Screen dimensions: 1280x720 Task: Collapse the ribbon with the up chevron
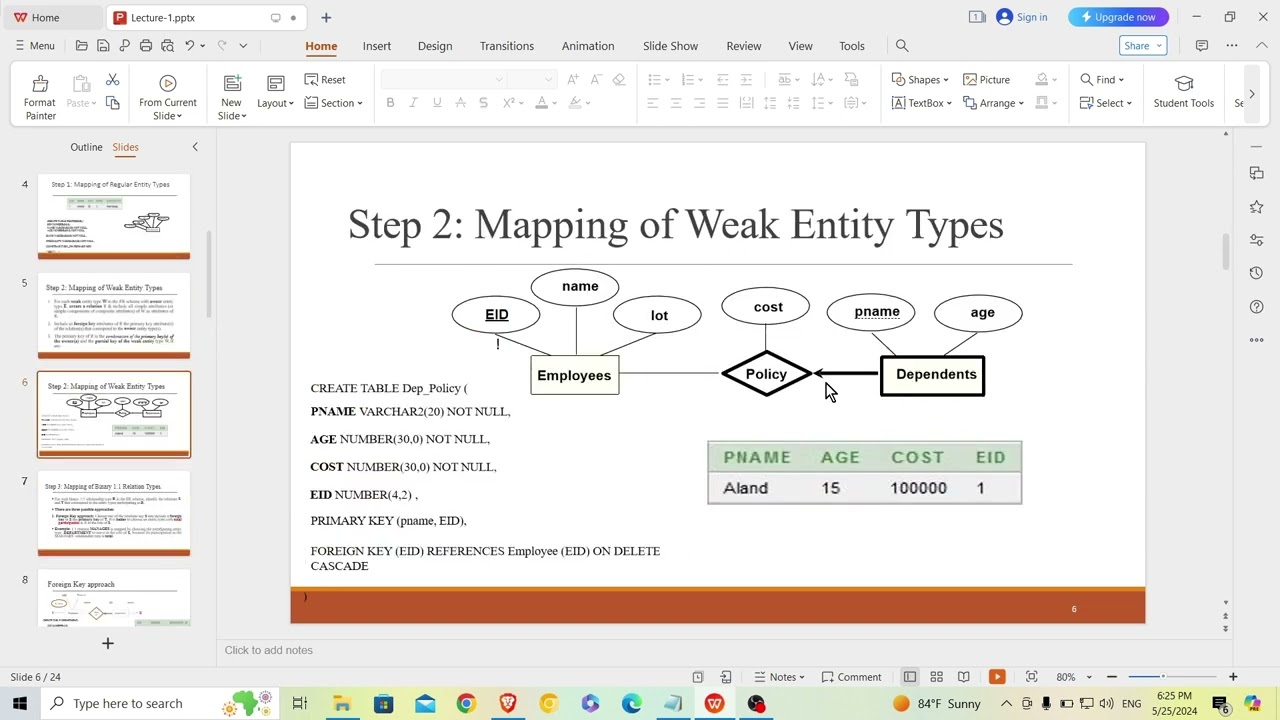pyautogui.click(x=1262, y=46)
